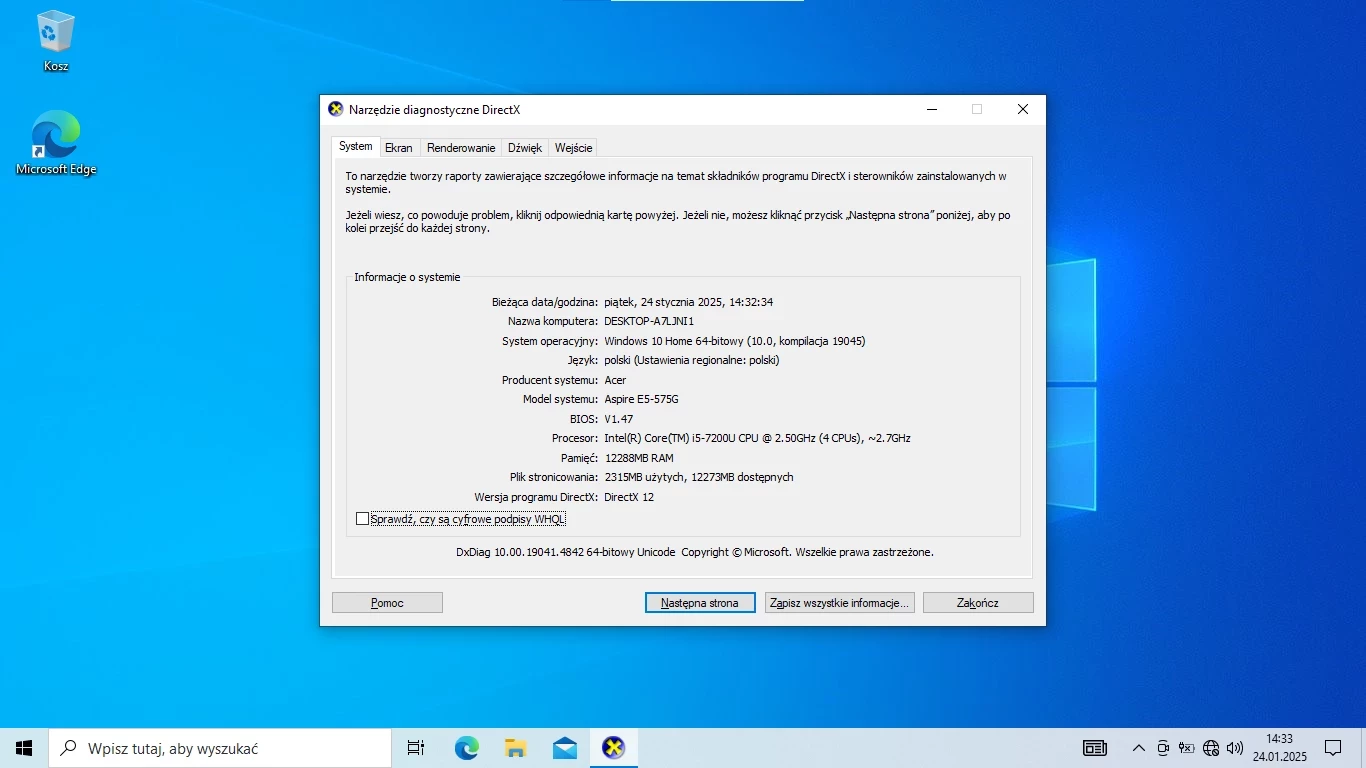Enable the WHQL digital signatures checkbox
Viewport: 1366px width, 768px height.
[x=362, y=519]
